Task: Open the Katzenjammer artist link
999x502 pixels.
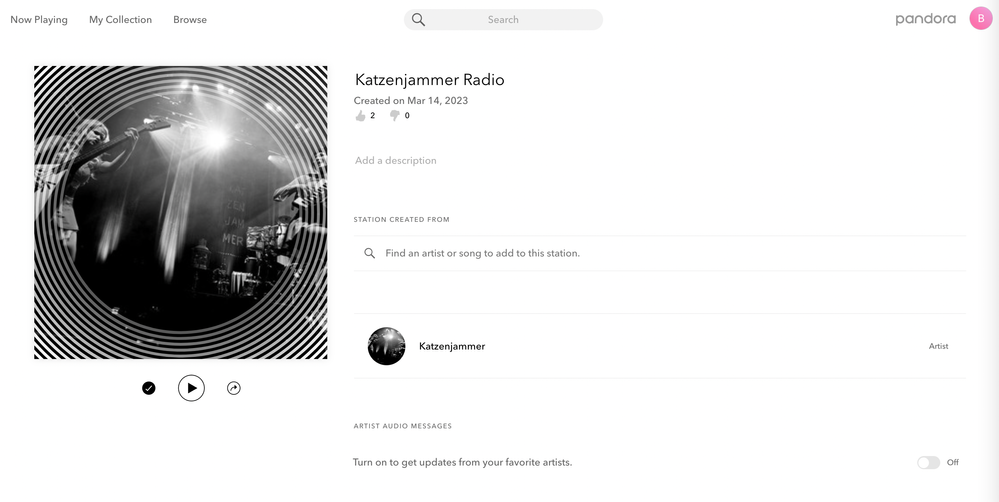Action: tap(452, 347)
